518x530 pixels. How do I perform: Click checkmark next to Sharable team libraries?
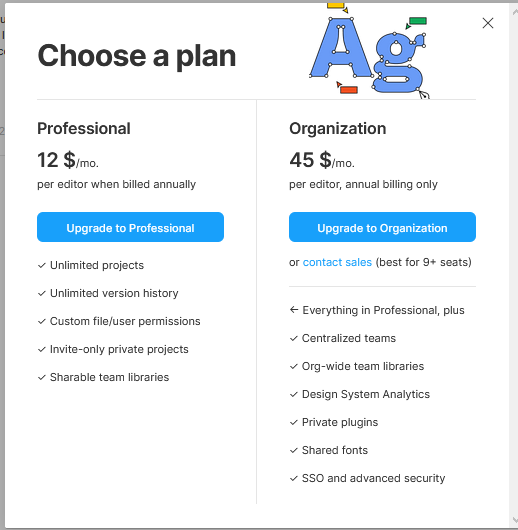42,377
